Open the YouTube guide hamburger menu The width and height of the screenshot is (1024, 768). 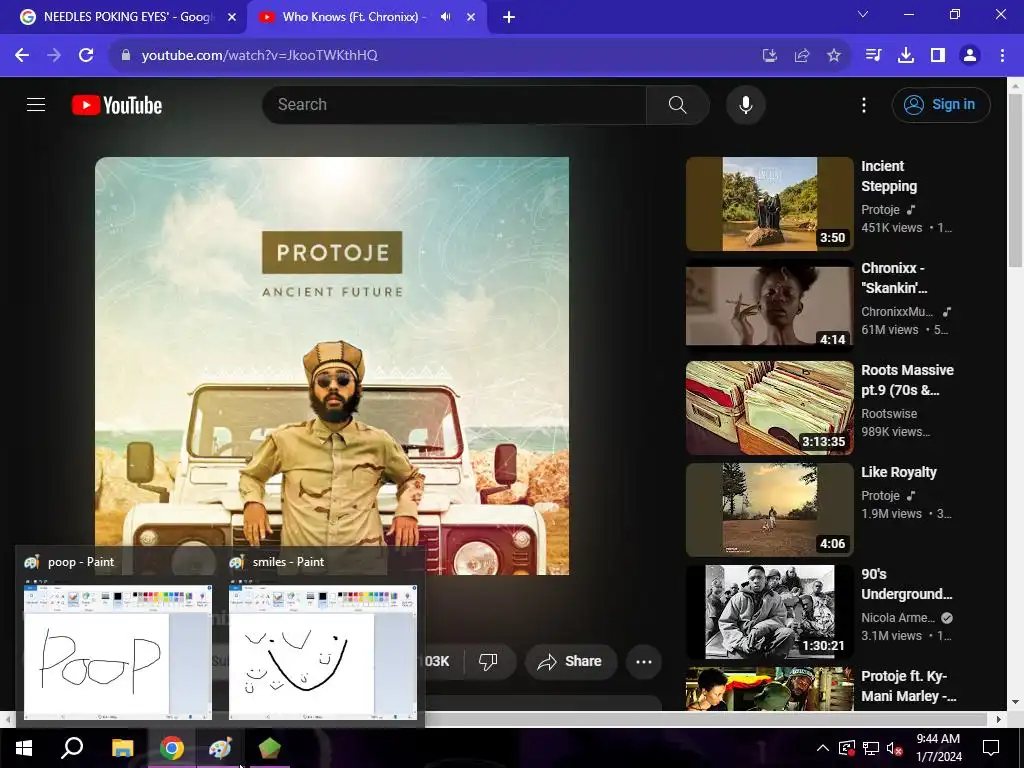pyautogui.click(x=36, y=104)
